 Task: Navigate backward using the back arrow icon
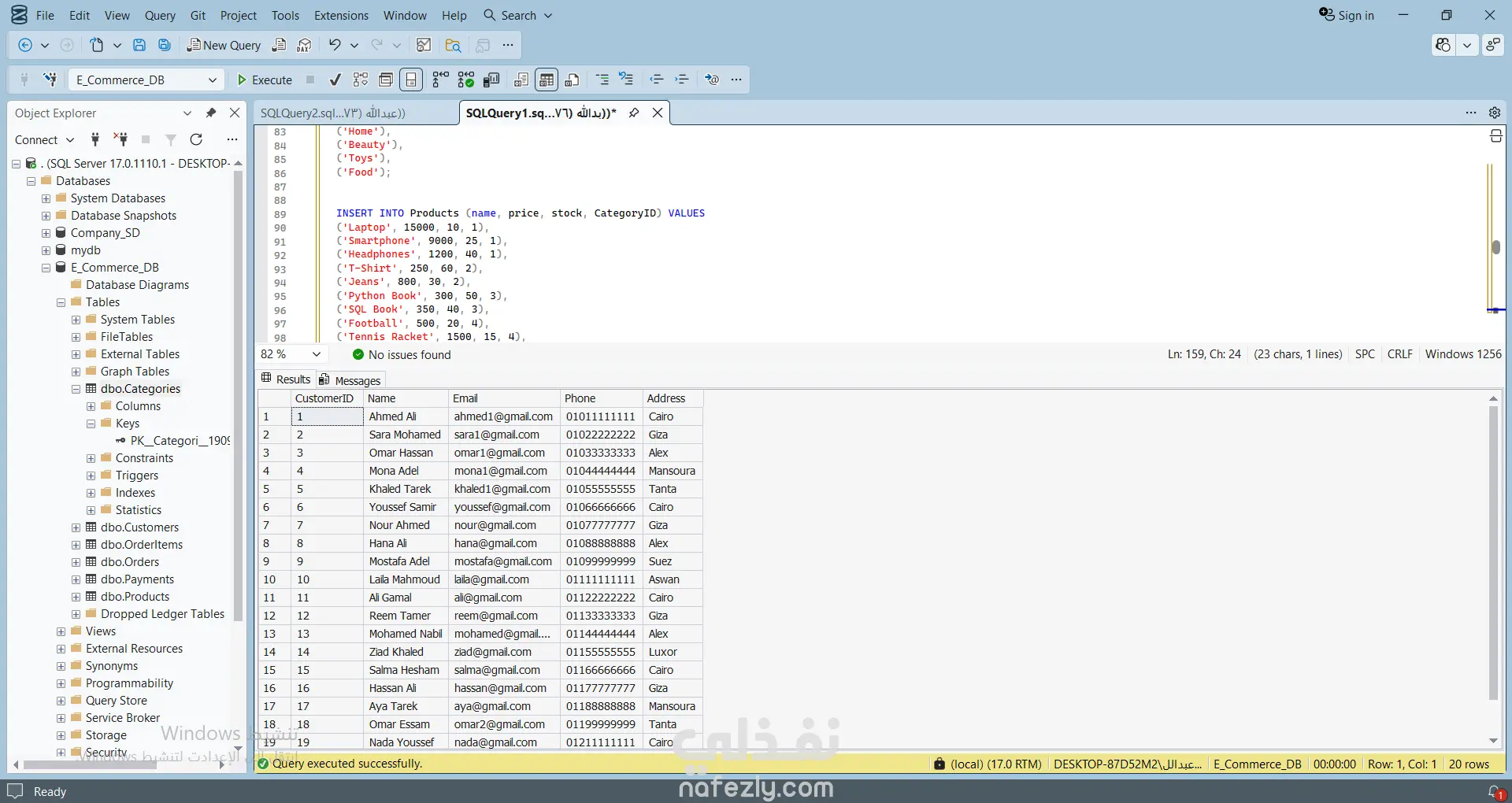(25, 46)
